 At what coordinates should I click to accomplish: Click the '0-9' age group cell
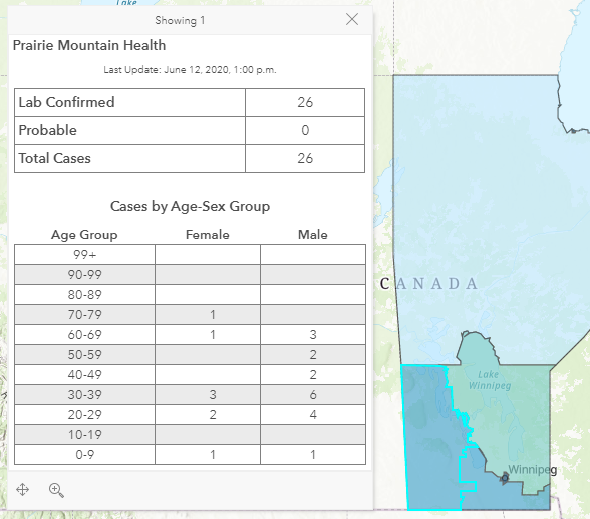(x=85, y=455)
